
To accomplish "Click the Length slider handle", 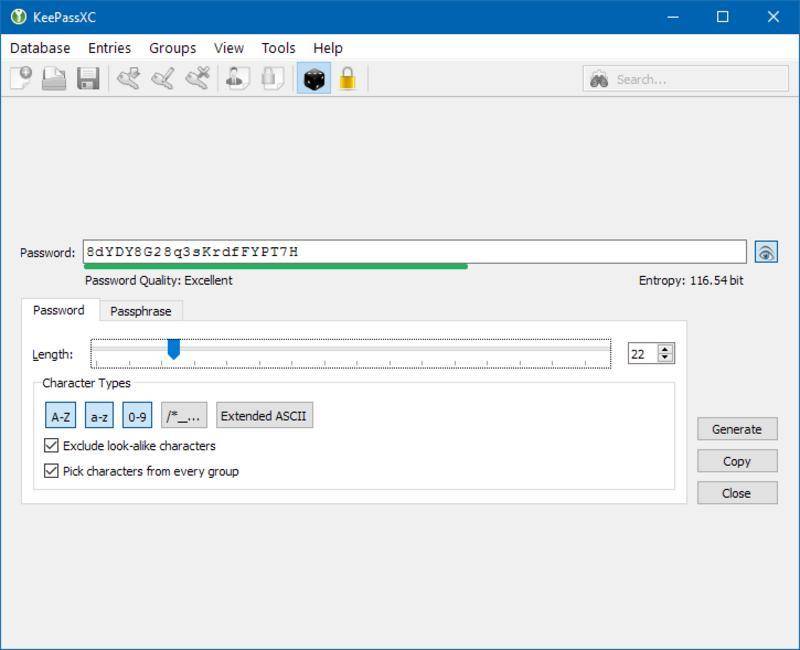I will click(x=173, y=349).
